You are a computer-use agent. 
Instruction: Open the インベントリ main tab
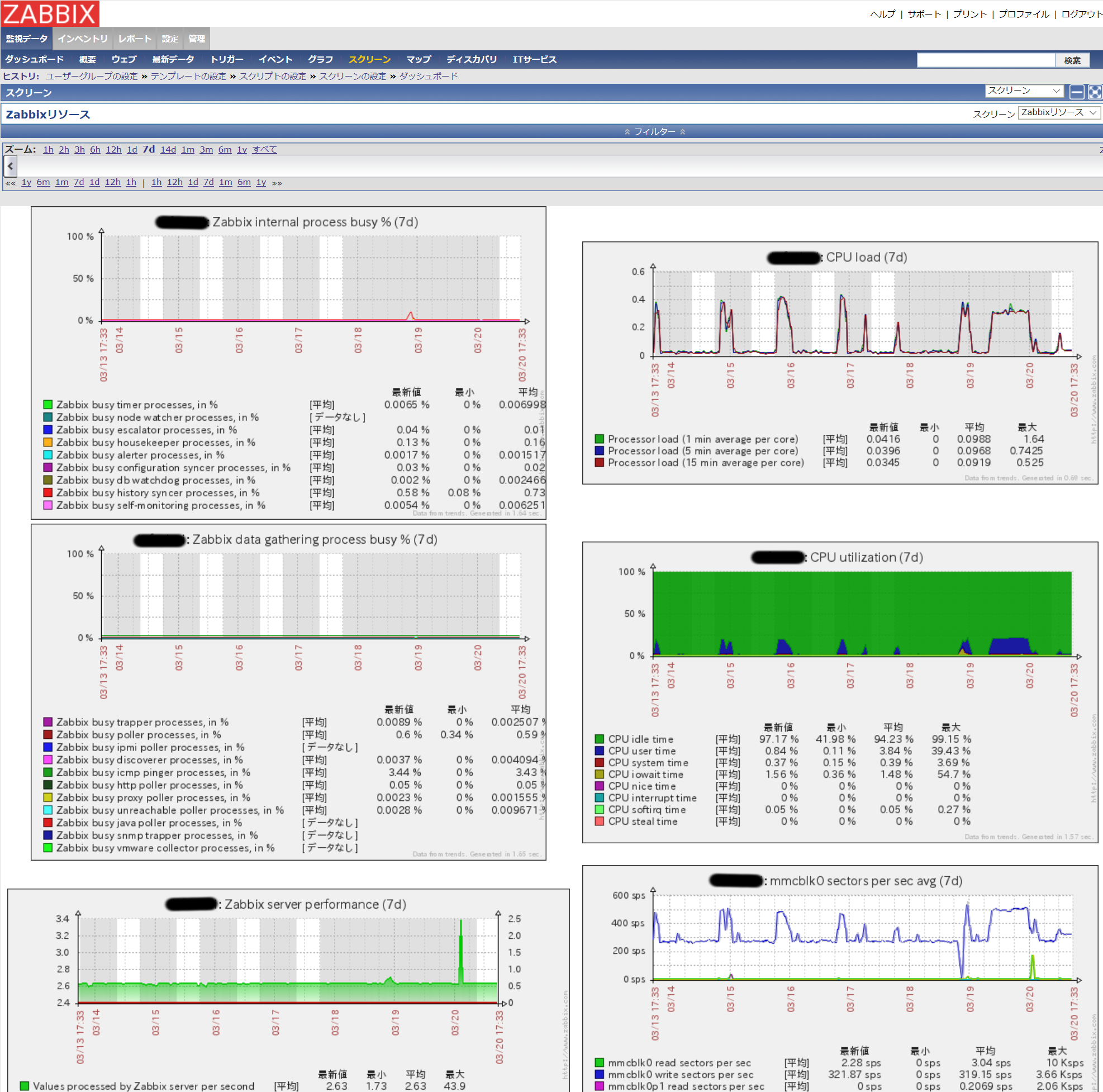[x=83, y=39]
